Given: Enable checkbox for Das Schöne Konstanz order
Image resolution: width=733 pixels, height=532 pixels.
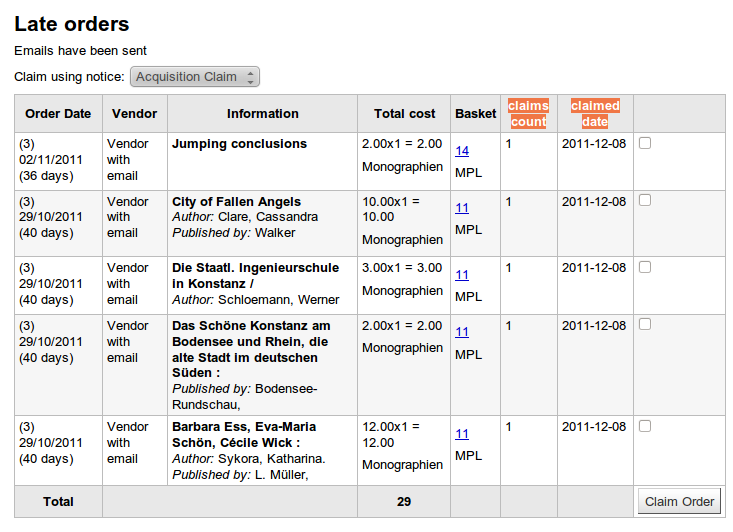Looking at the screenshot, I should 645,324.
